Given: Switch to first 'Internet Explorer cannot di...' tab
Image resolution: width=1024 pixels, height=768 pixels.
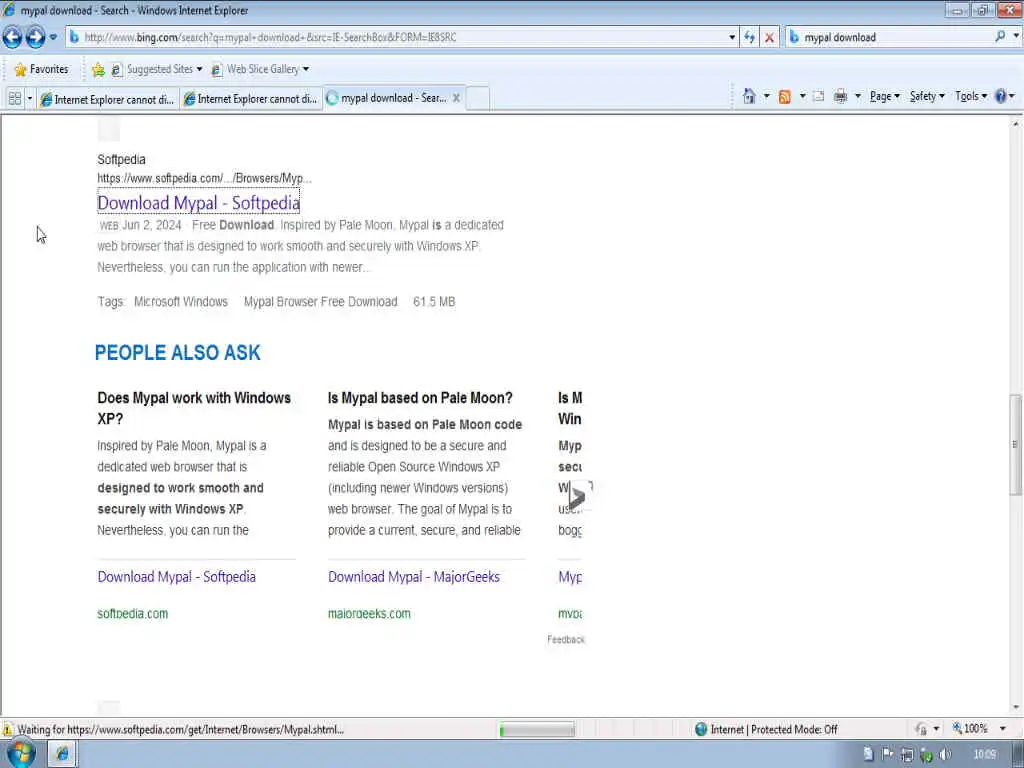Looking at the screenshot, I should [107, 99].
